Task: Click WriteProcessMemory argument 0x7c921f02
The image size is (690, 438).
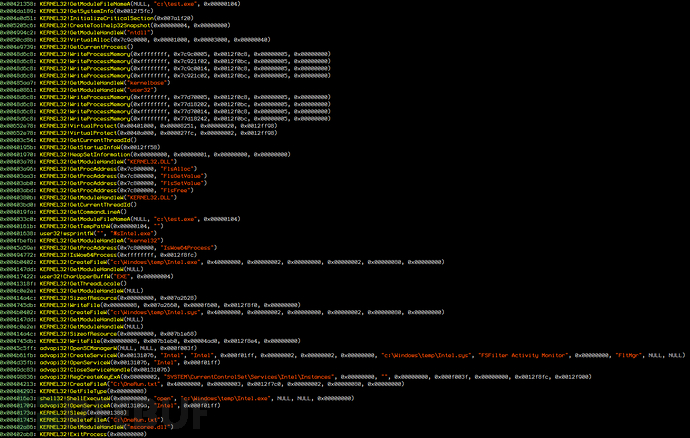Action: point(191,61)
